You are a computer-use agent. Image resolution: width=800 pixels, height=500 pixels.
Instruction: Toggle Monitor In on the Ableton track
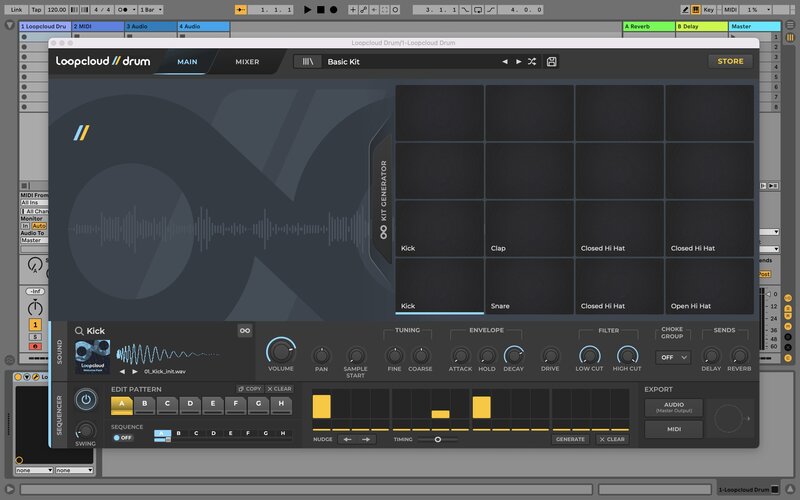tap(25, 226)
